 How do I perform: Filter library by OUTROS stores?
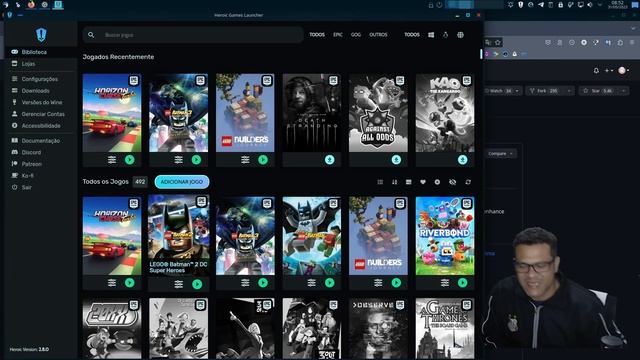click(x=378, y=35)
